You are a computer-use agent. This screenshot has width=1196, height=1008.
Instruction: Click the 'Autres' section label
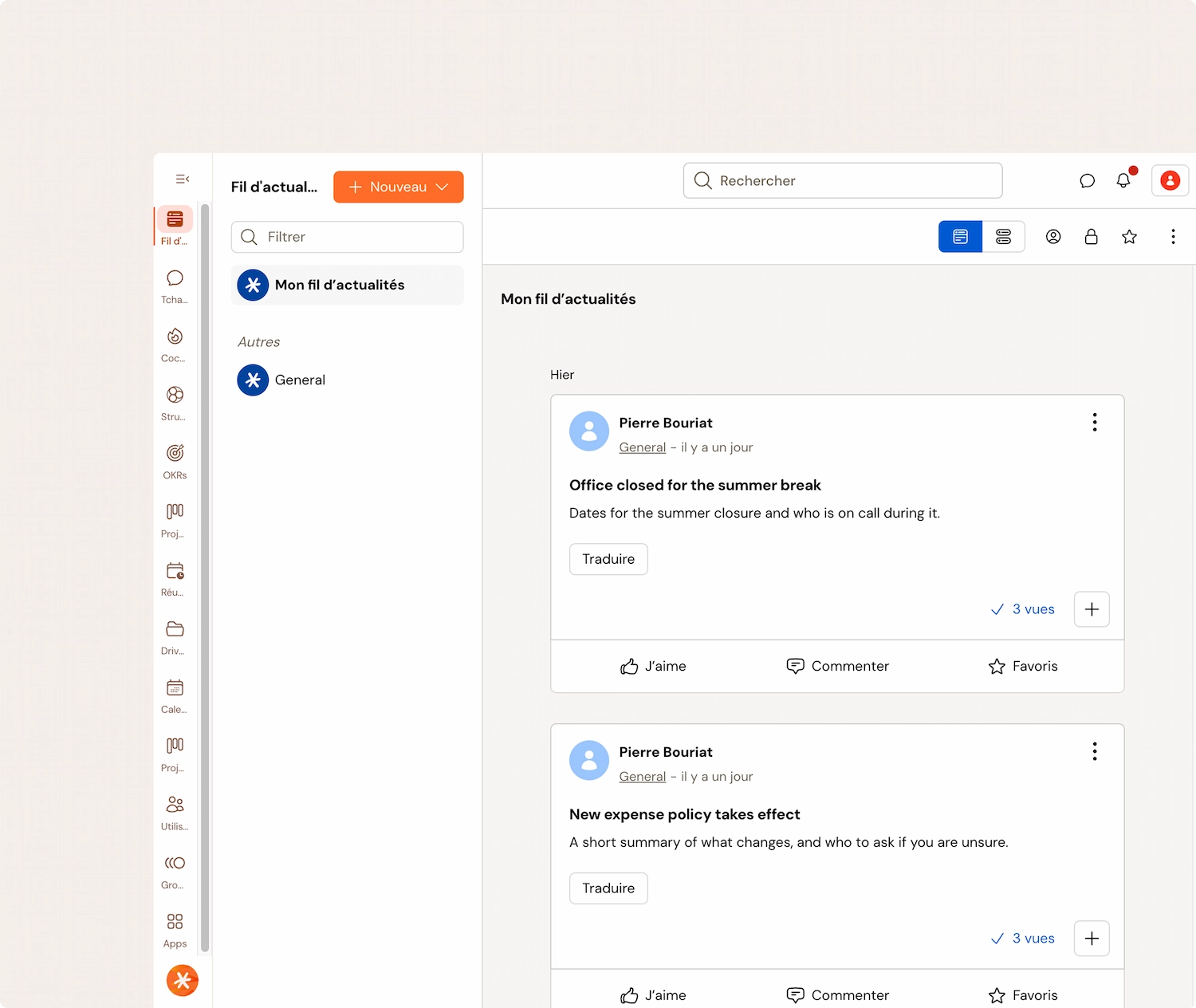[x=259, y=342]
